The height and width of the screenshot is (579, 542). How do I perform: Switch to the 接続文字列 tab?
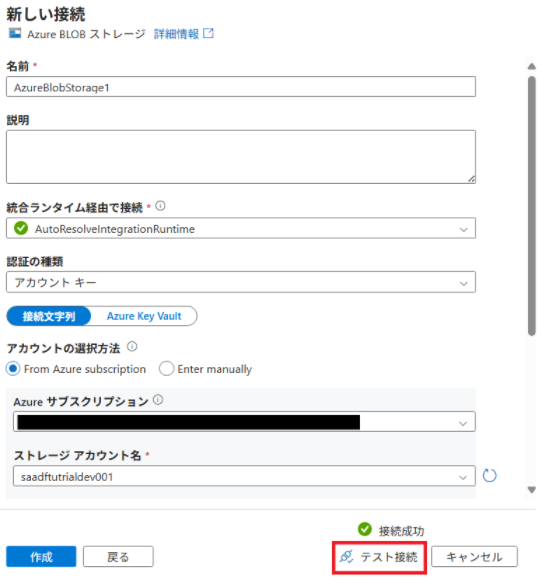click(x=49, y=316)
